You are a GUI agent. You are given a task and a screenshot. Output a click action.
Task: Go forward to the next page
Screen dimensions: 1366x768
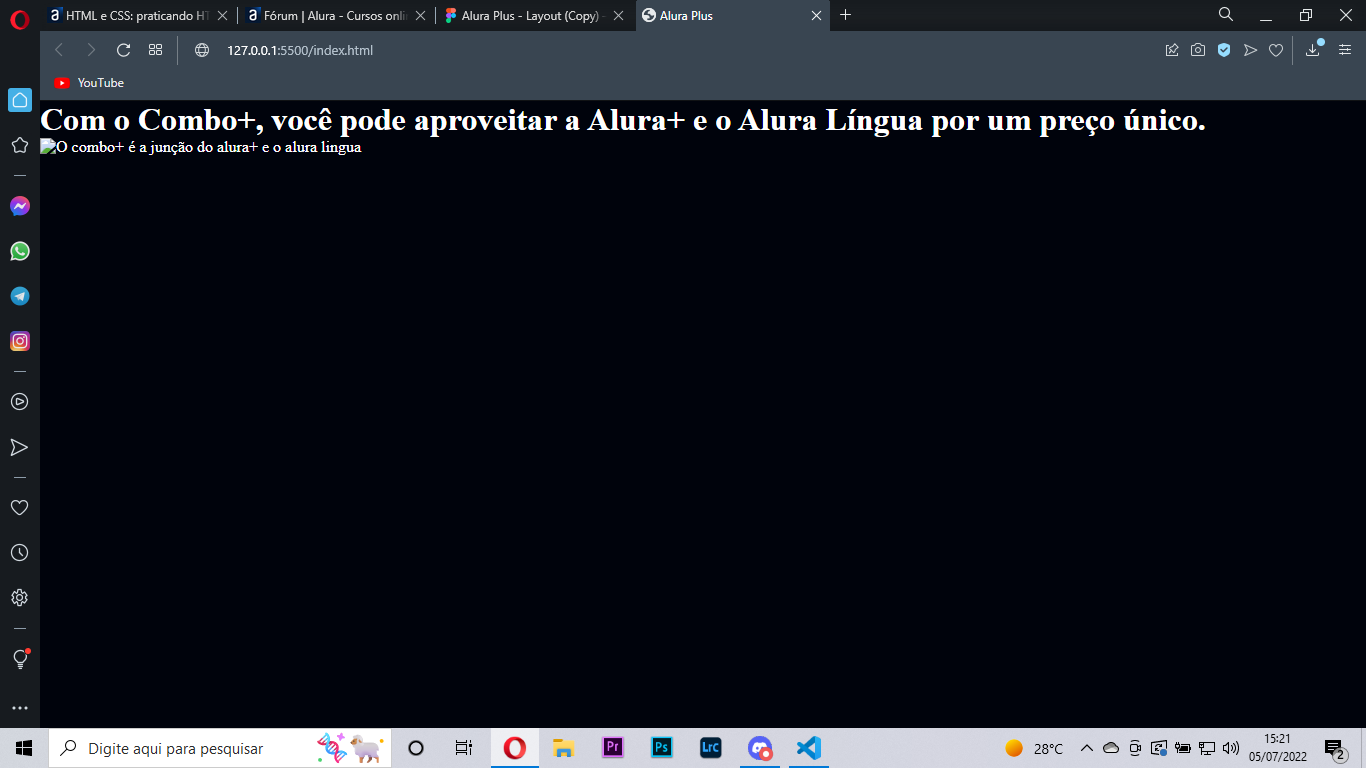point(91,50)
